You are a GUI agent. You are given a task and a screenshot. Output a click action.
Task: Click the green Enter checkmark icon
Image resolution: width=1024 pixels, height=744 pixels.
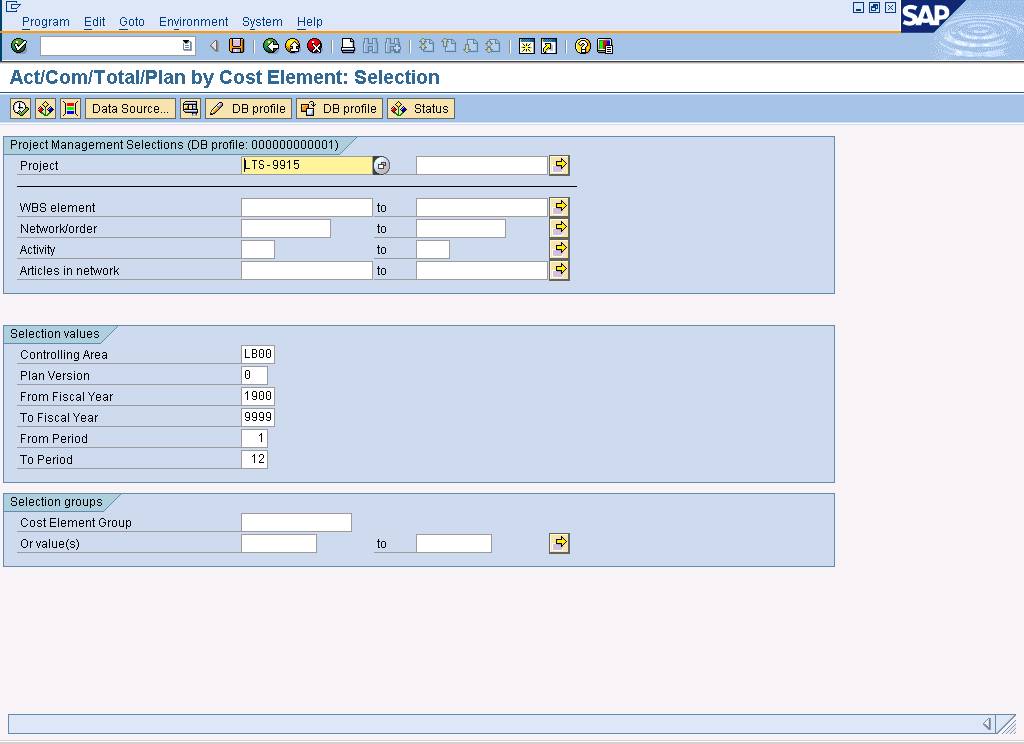[x=19, y=46]
